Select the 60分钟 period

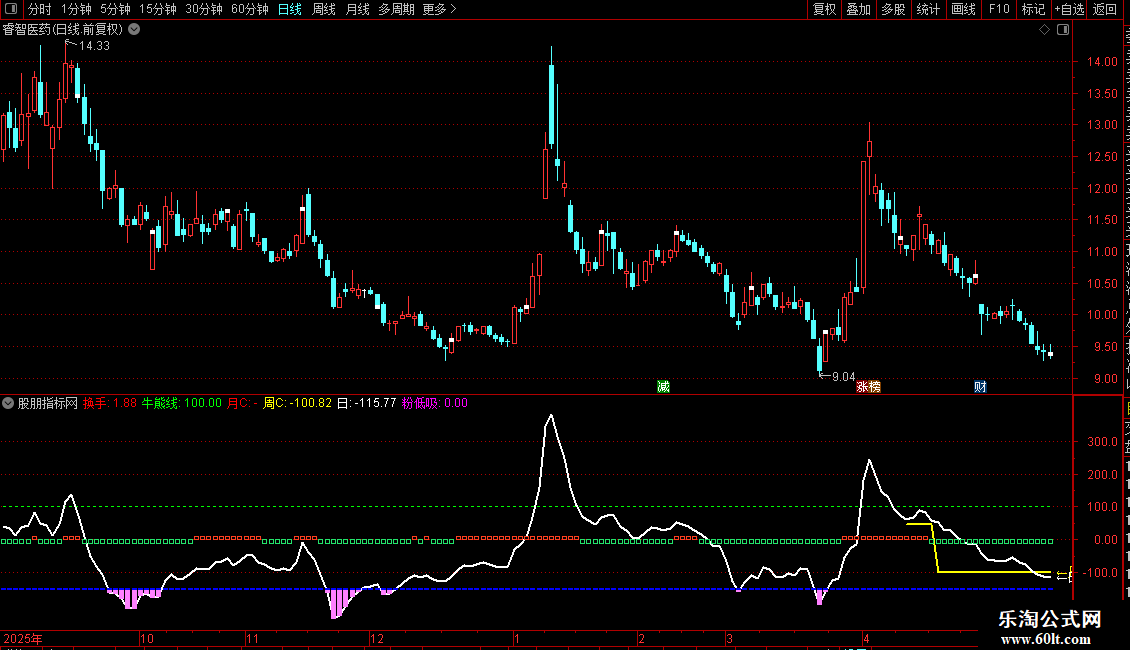[x=249, y=9]
